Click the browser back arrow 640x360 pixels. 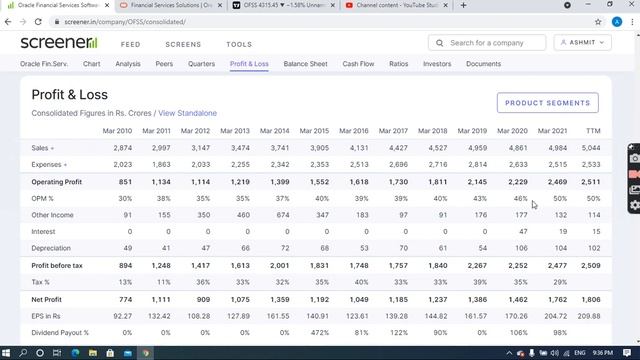(x=8, y=22)
